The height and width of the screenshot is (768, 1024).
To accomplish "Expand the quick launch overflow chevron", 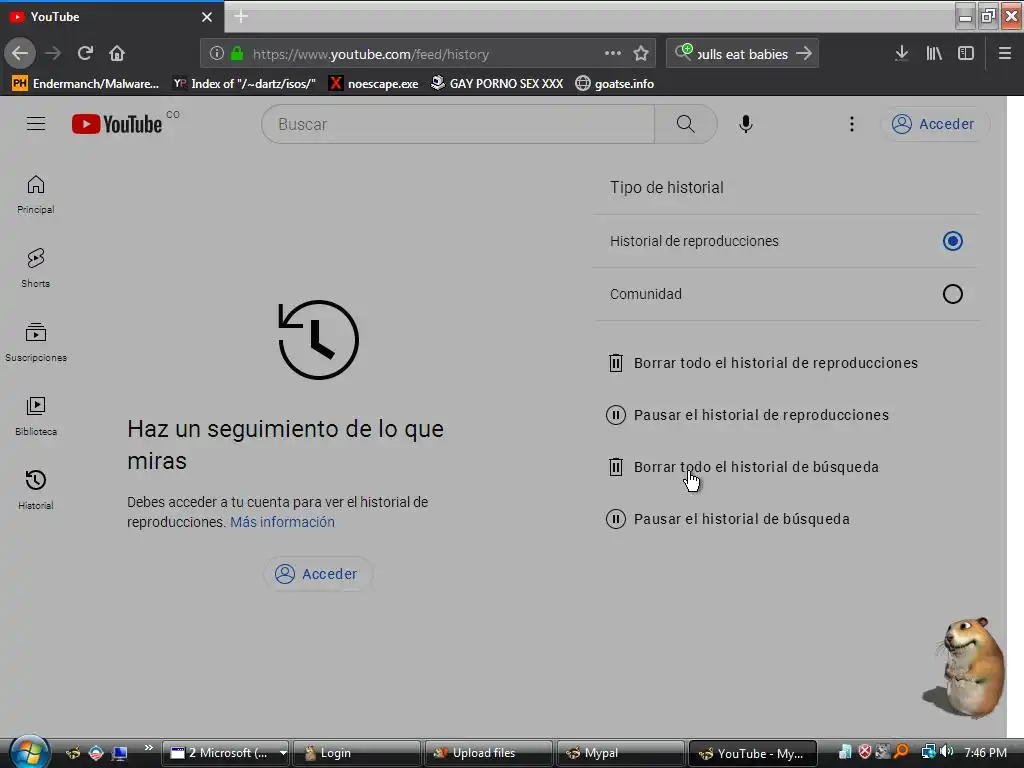I will click(149, 748).
